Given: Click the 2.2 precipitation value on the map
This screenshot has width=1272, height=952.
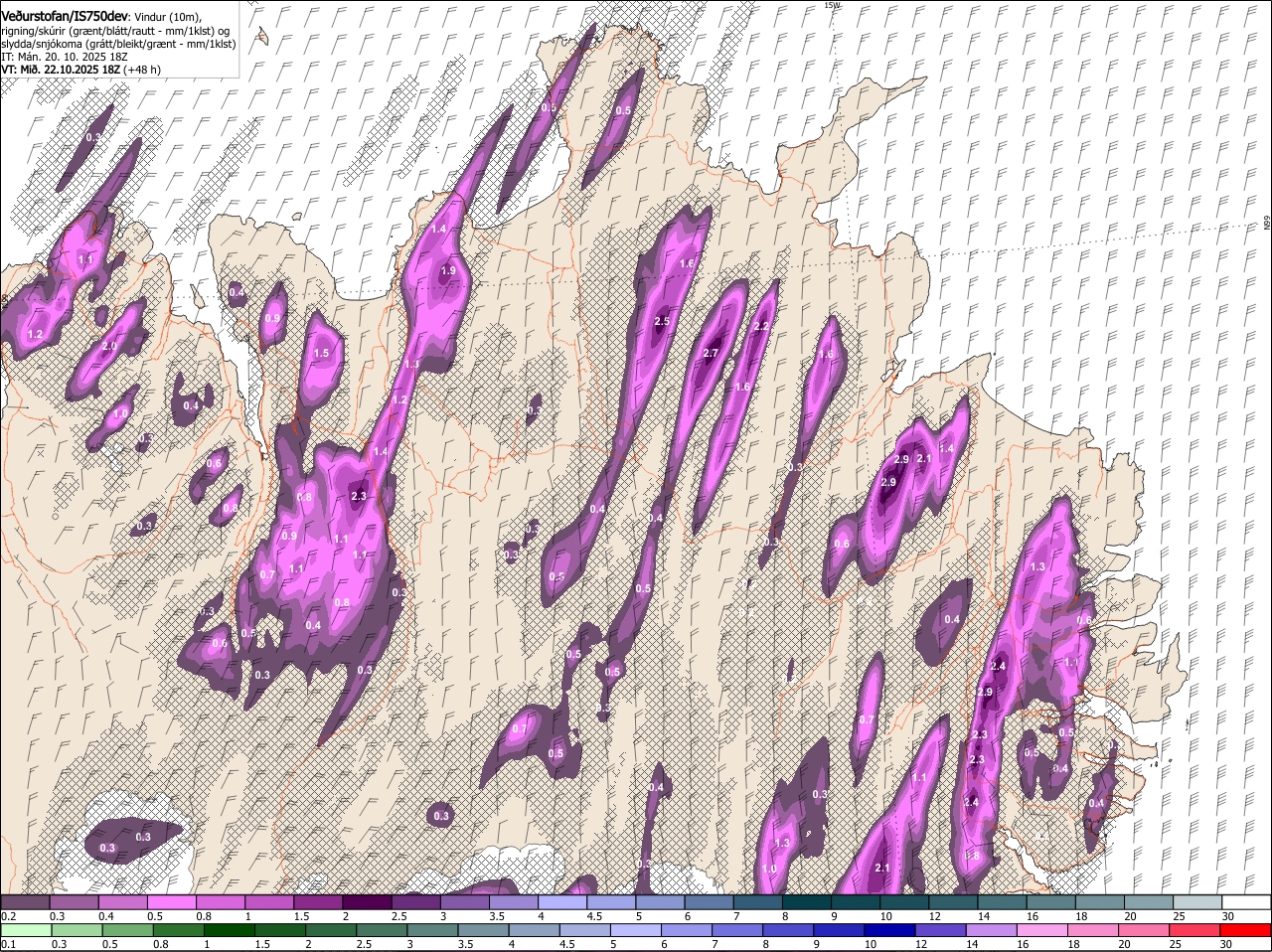Looking at the screenshot, I should tap(762, 326).
